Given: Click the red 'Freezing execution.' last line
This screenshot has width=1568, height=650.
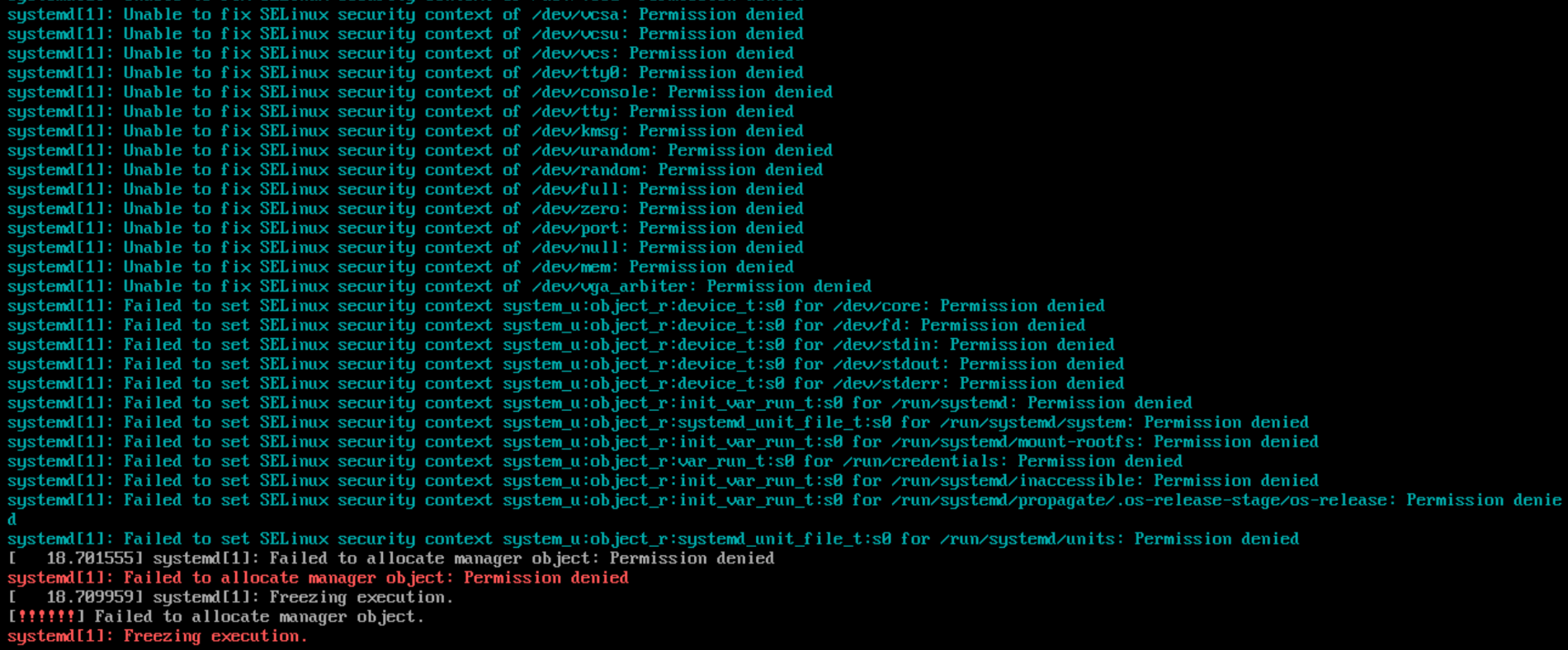Looking at the screenshot, I should [215, 637].
